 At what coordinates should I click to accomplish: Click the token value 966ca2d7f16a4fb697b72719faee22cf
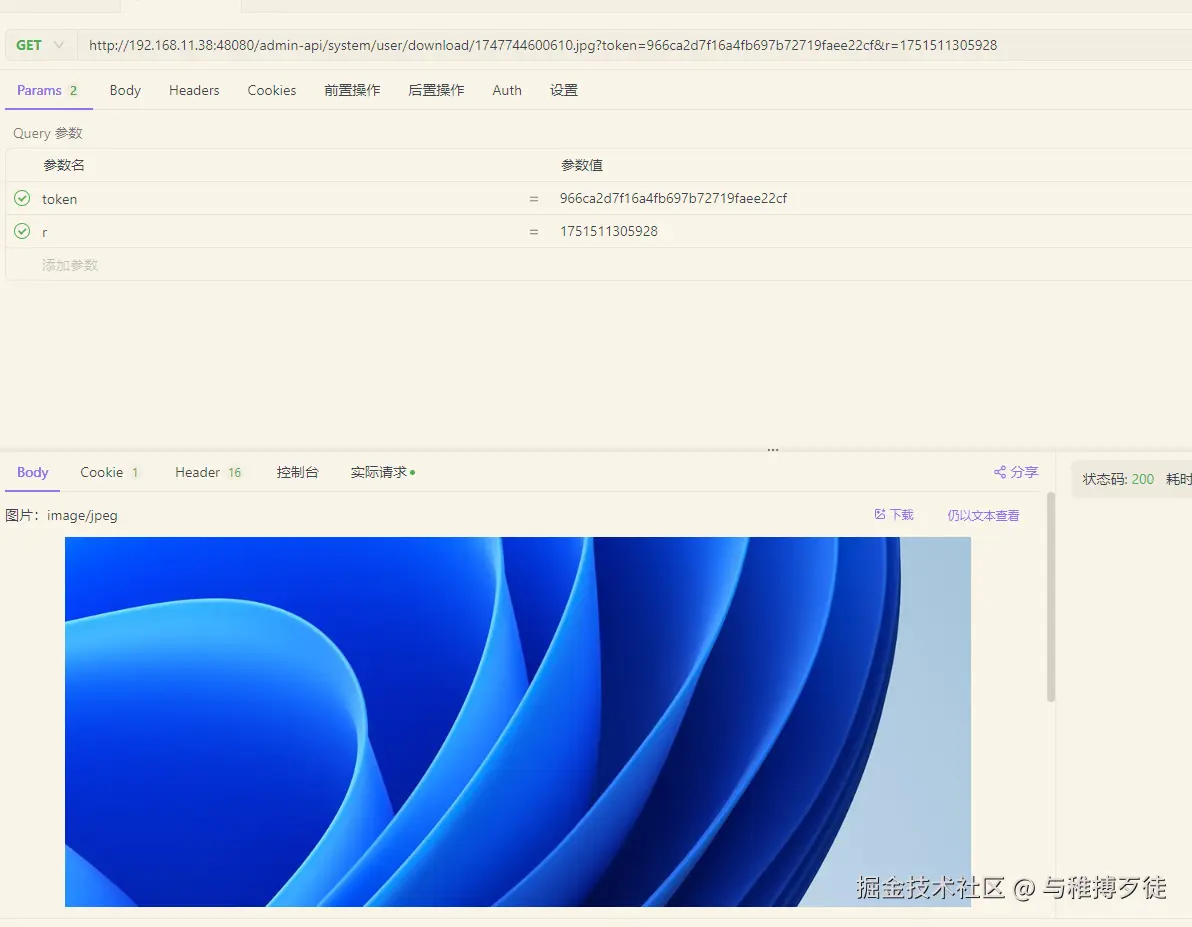pyautogui.click(x=673, y=198)
